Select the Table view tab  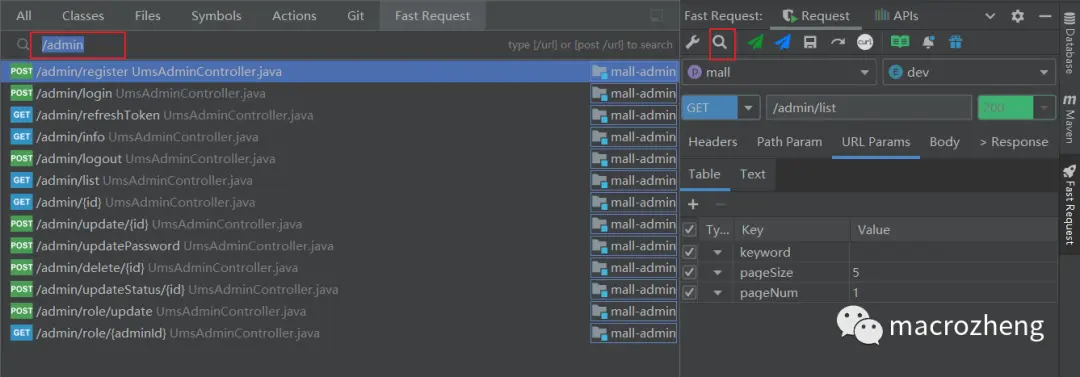pos(704,174)
